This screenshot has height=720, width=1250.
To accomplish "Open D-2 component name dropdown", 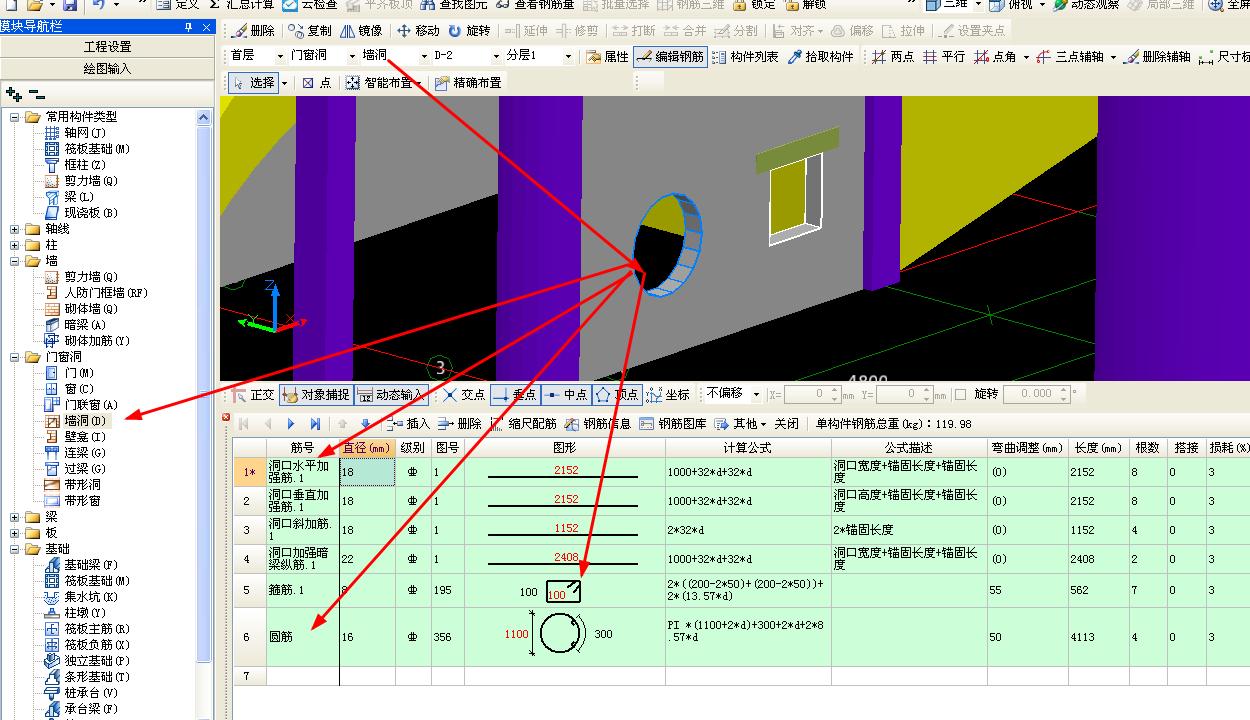I will point(496,56).
